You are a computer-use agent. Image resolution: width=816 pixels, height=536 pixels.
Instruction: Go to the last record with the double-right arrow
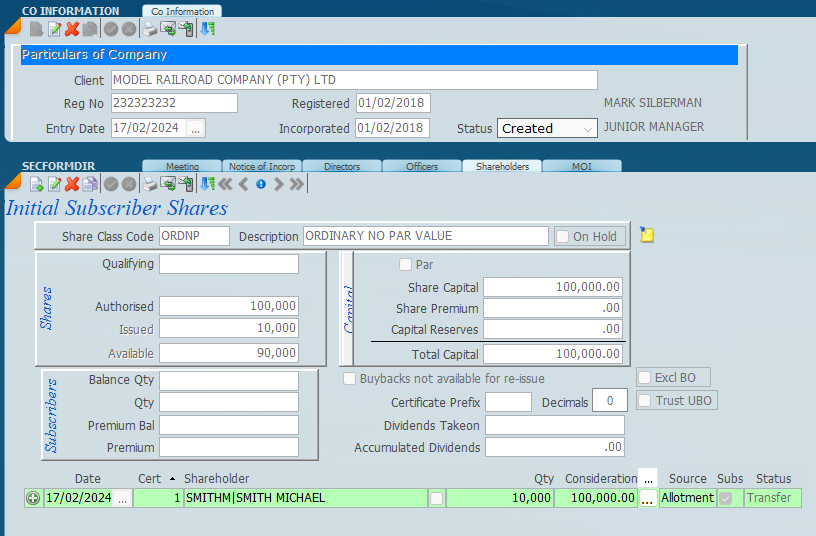coord(297,184)
